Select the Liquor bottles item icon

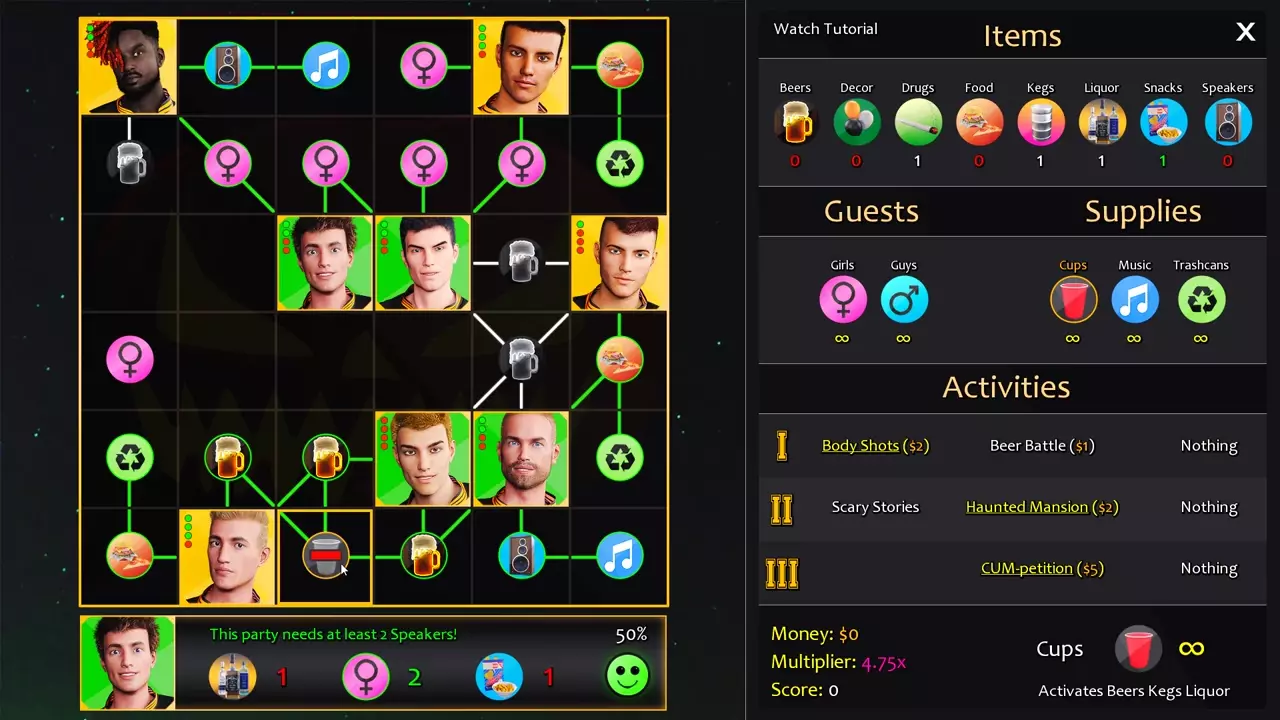(x=1102, y=123)
